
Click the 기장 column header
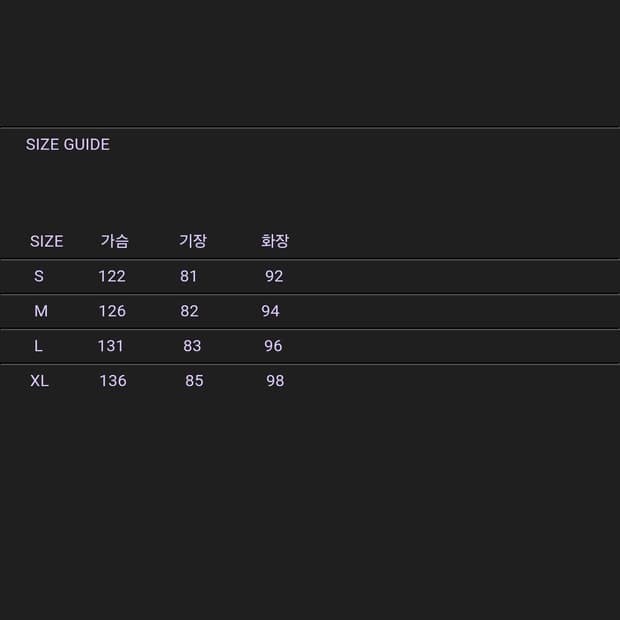(x=193, y=241)
